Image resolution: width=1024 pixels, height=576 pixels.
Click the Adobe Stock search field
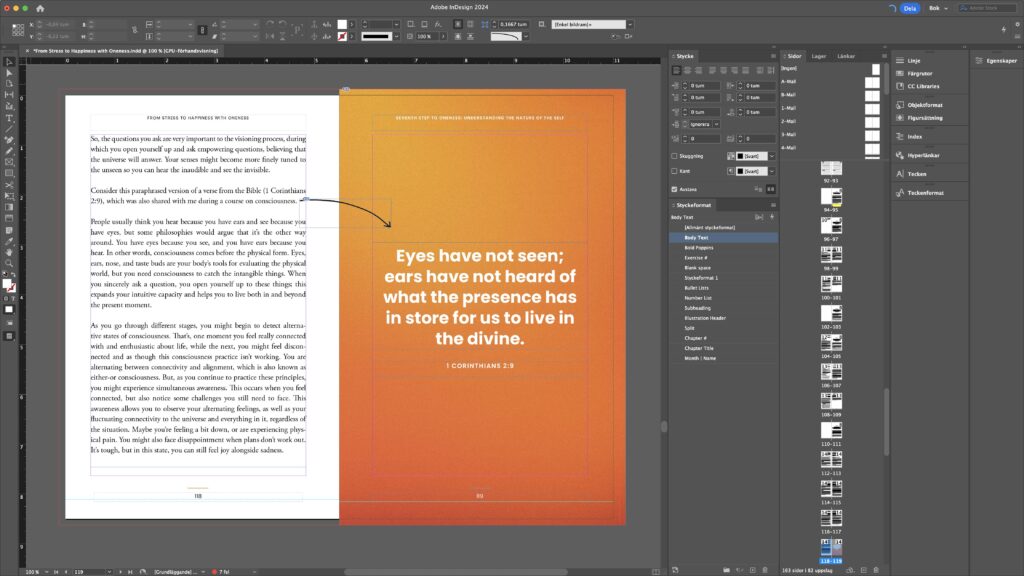click(989, 8)
